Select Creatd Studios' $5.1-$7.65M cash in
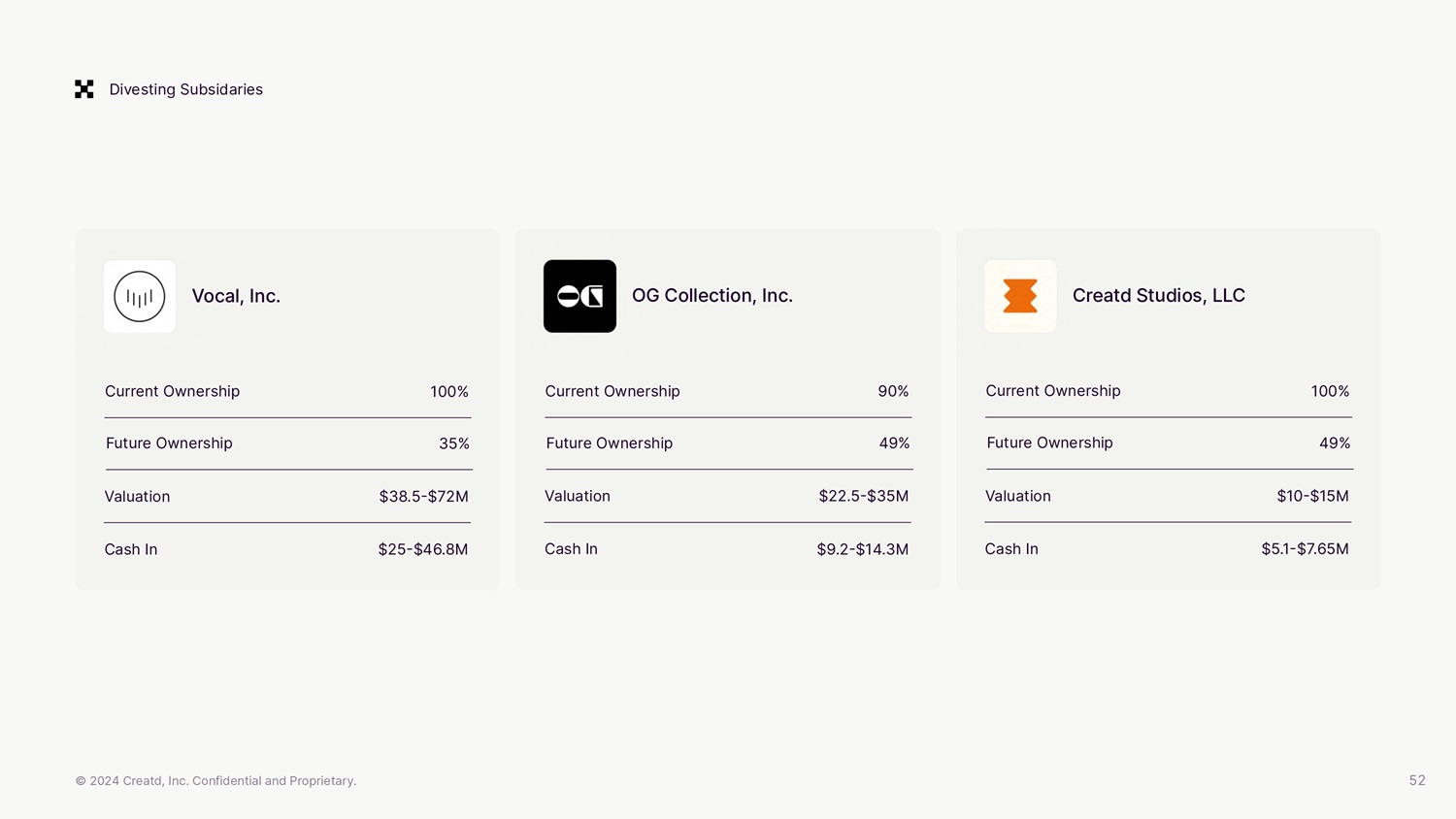 [x=1305, y=549]
